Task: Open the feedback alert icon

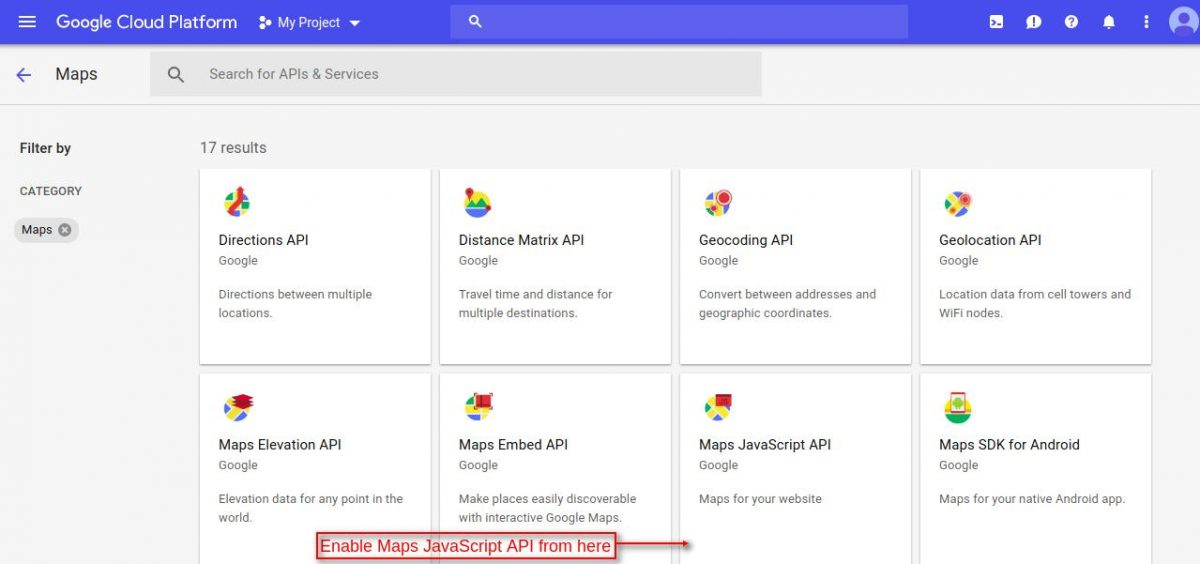Action: 1034,22
